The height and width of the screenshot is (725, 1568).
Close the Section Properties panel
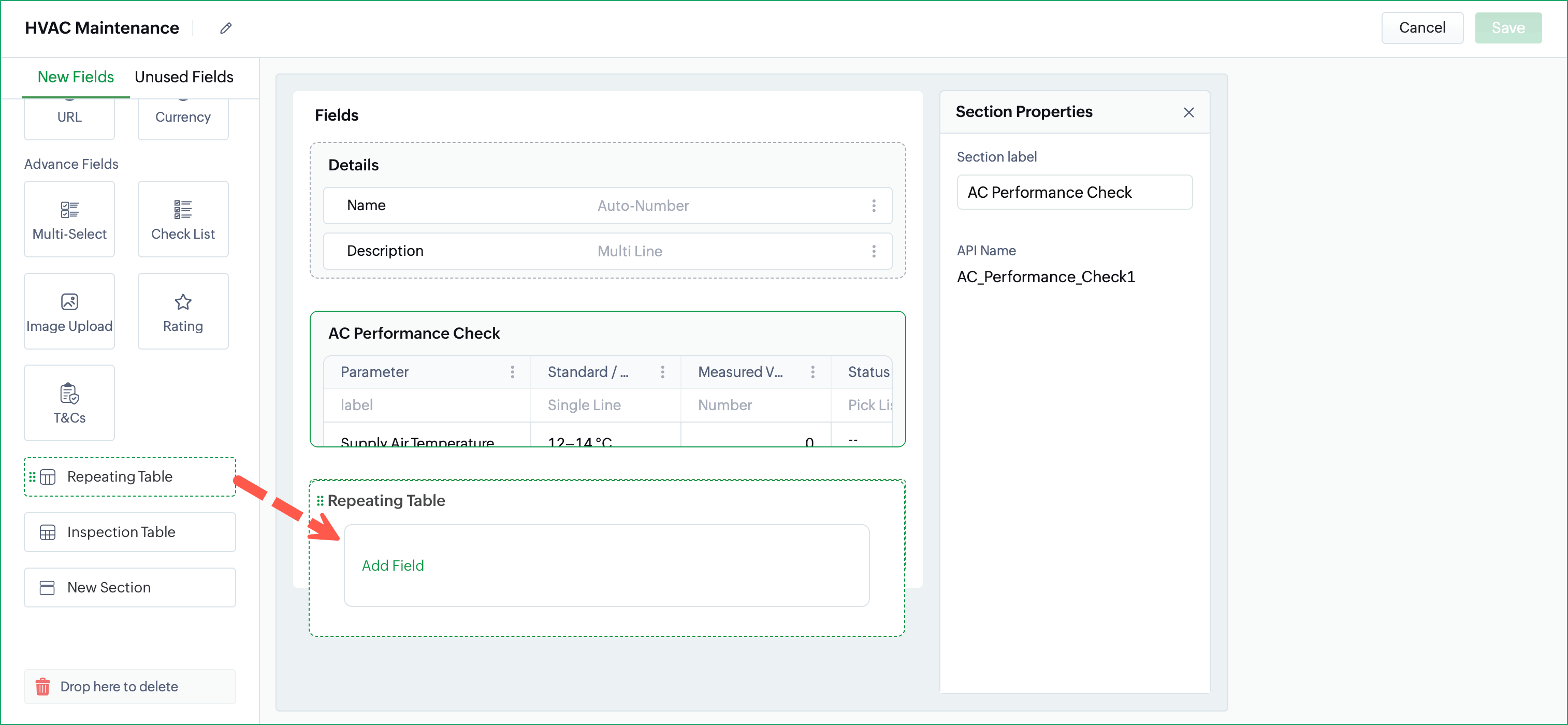(x=1188, y=112)
